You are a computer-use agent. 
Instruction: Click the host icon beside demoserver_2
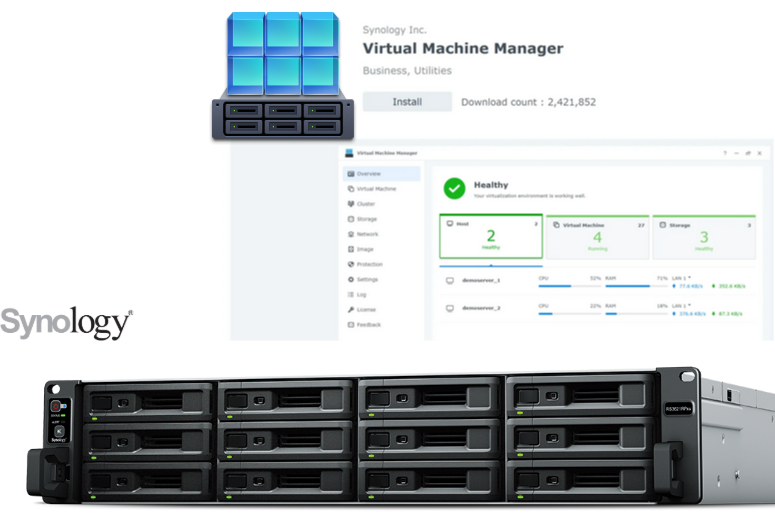450,308
